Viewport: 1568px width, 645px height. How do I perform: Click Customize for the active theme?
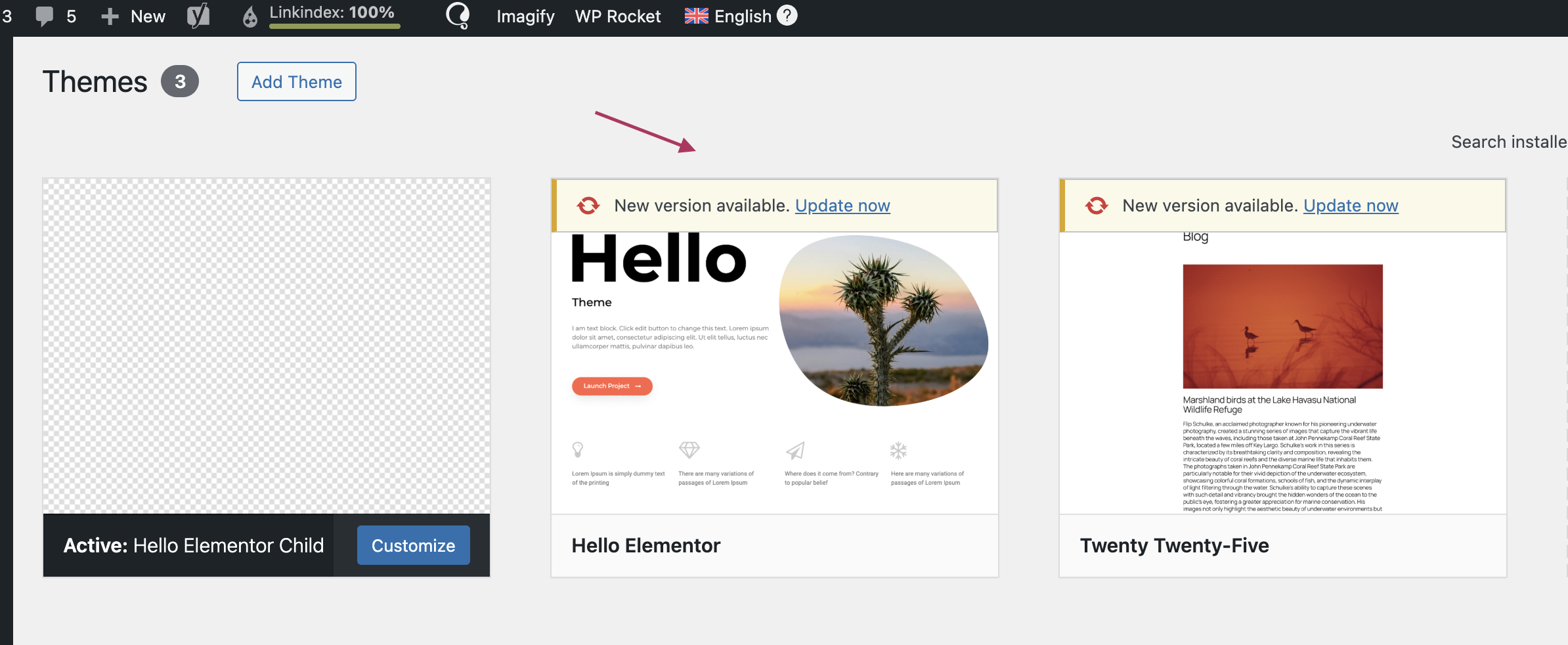[x=414, y=545]
